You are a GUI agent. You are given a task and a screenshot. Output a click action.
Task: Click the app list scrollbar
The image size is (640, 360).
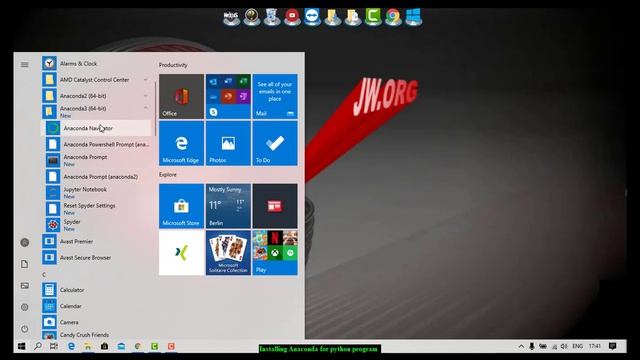tap(155, 108)
